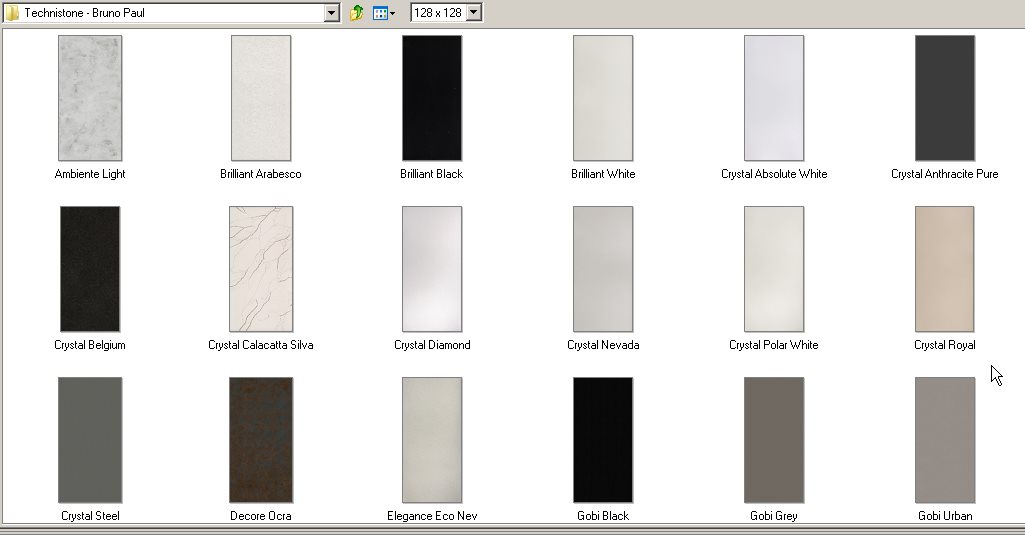
Task: Click the 'Elegance Eco Nev' label
Action: point(431,516)
